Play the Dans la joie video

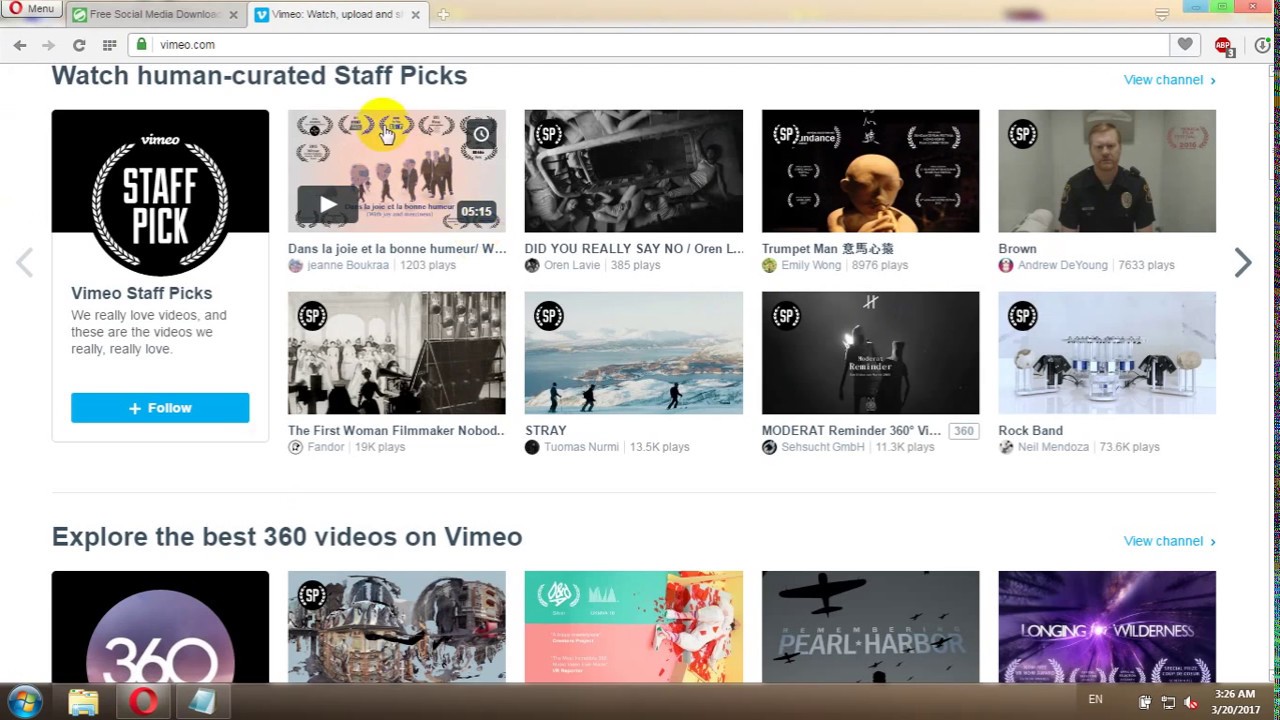point(327,204)
